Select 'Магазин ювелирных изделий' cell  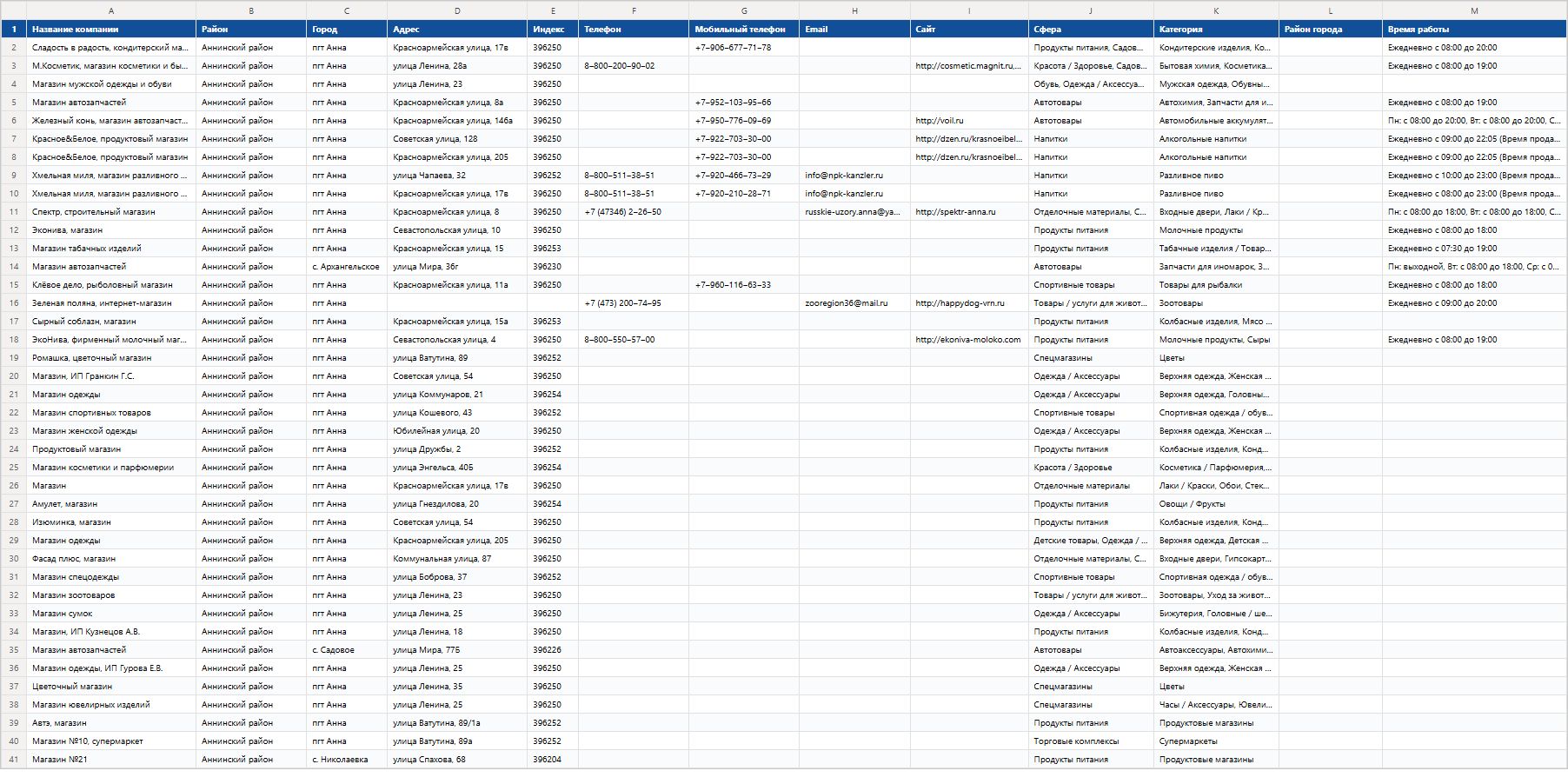111,704
